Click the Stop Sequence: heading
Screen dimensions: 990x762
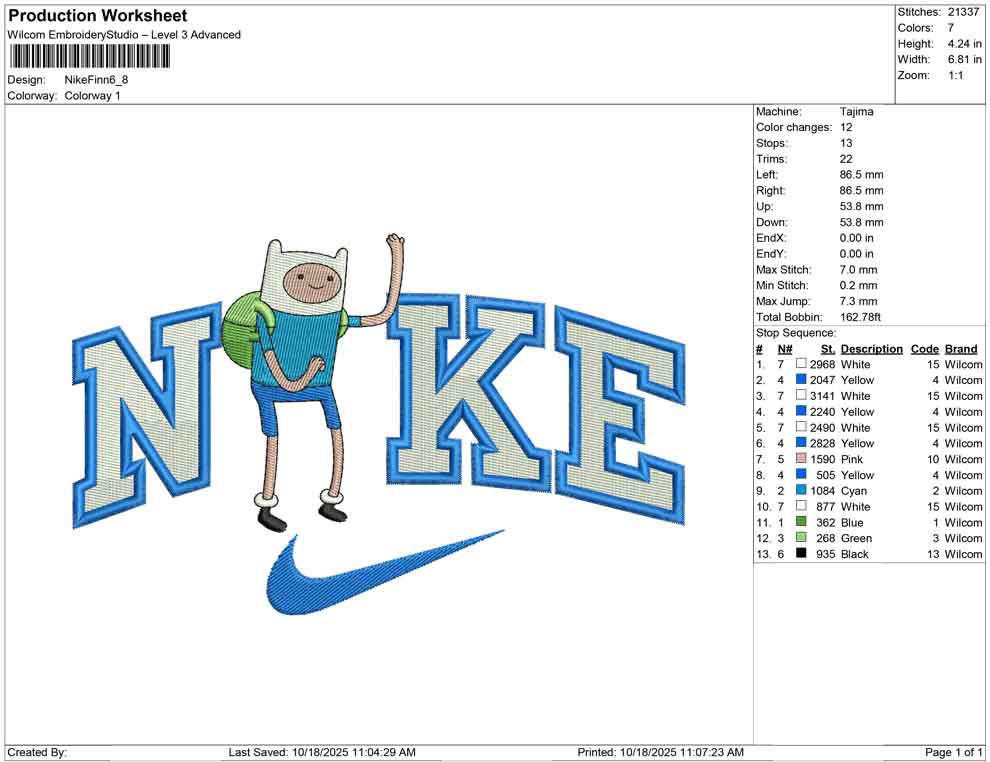[796, 333]
